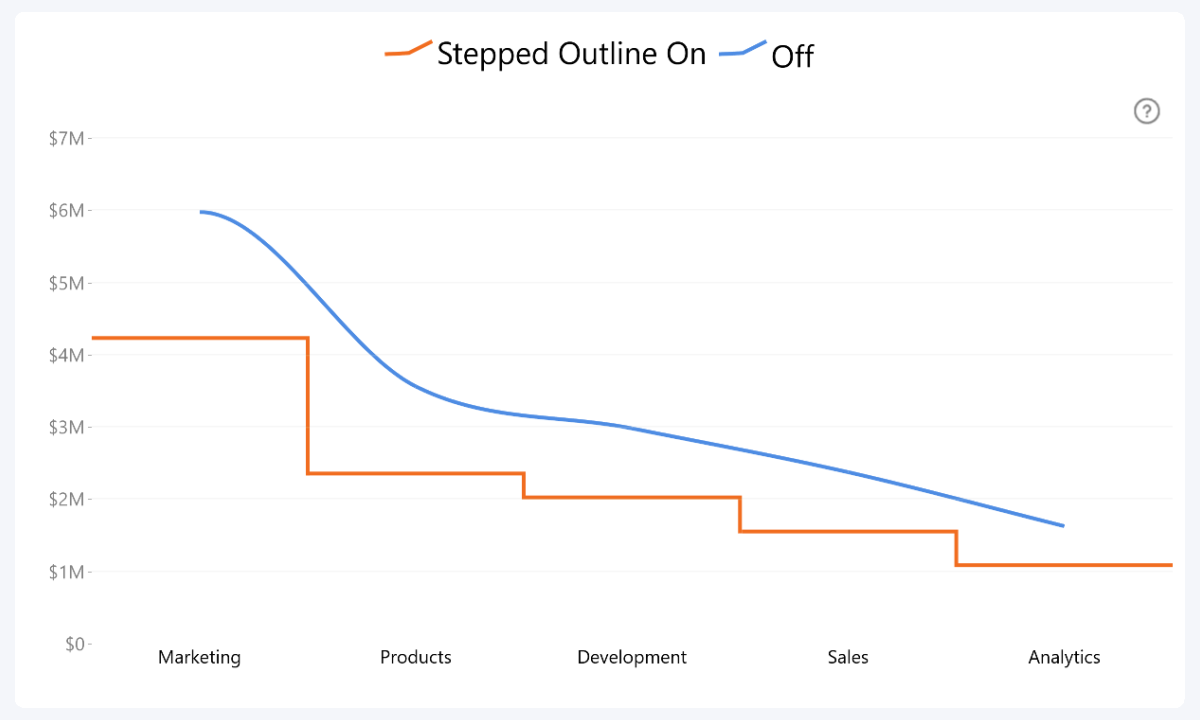Click the $6M value axis label
1200x720 pixels.
point(67,210)
